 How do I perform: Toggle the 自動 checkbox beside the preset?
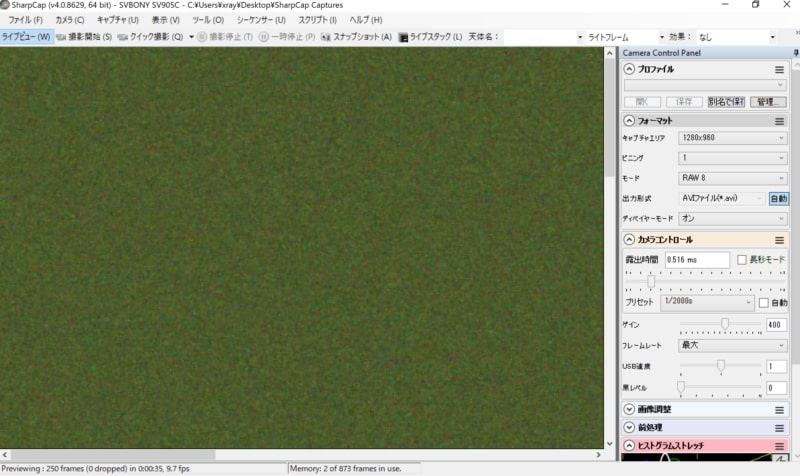click(765, 303)
